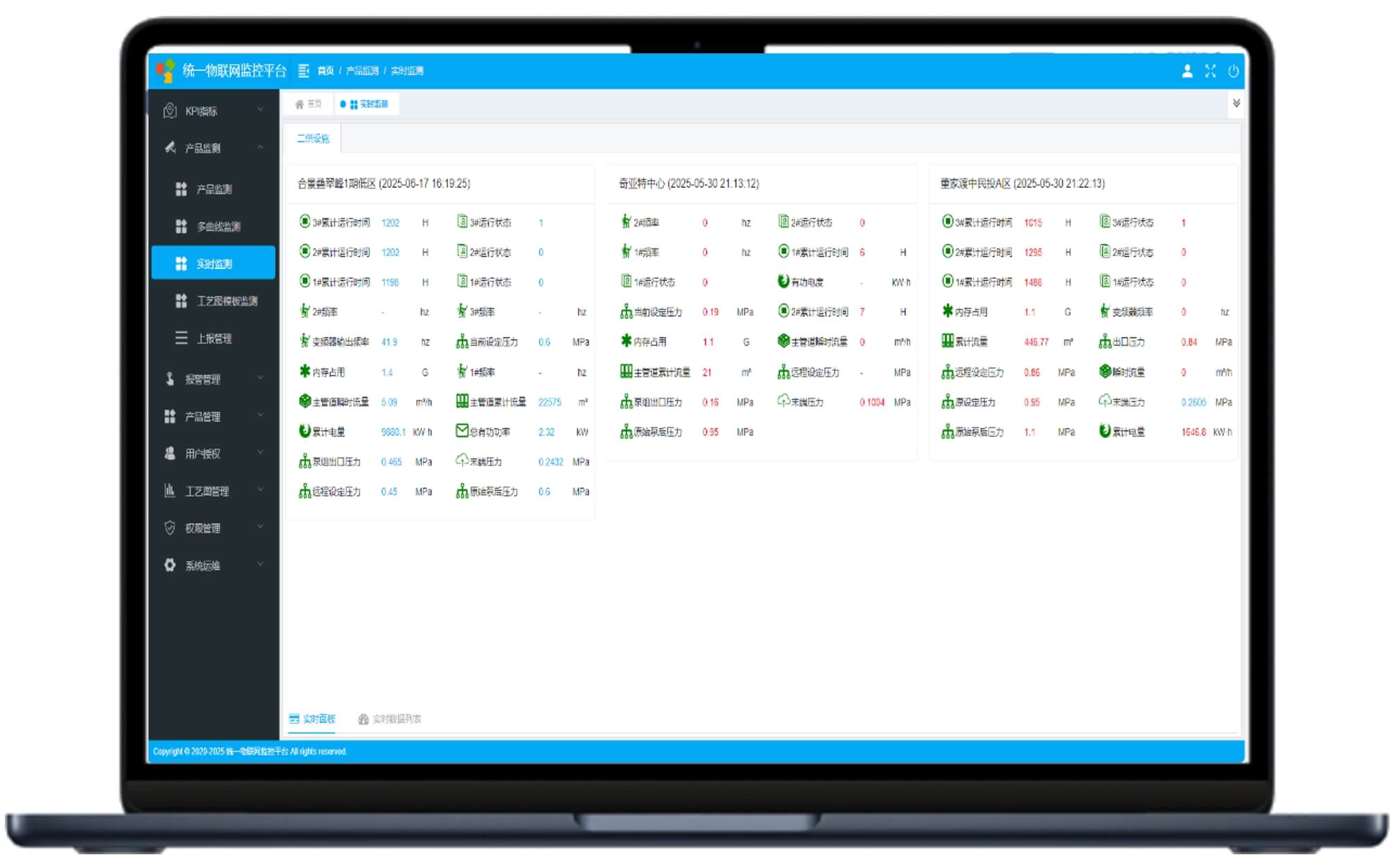This screenshot has height=864, width=1400.
Task: Open 多曲线监测 in the sidebar
Action: pos(218,227)
